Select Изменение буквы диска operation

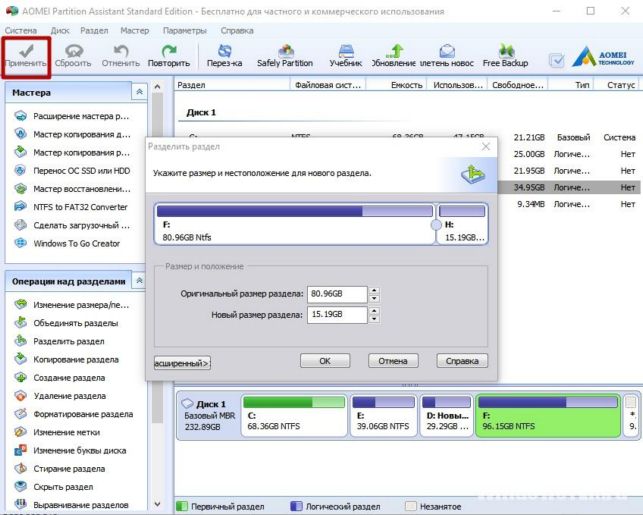(70, 450)
